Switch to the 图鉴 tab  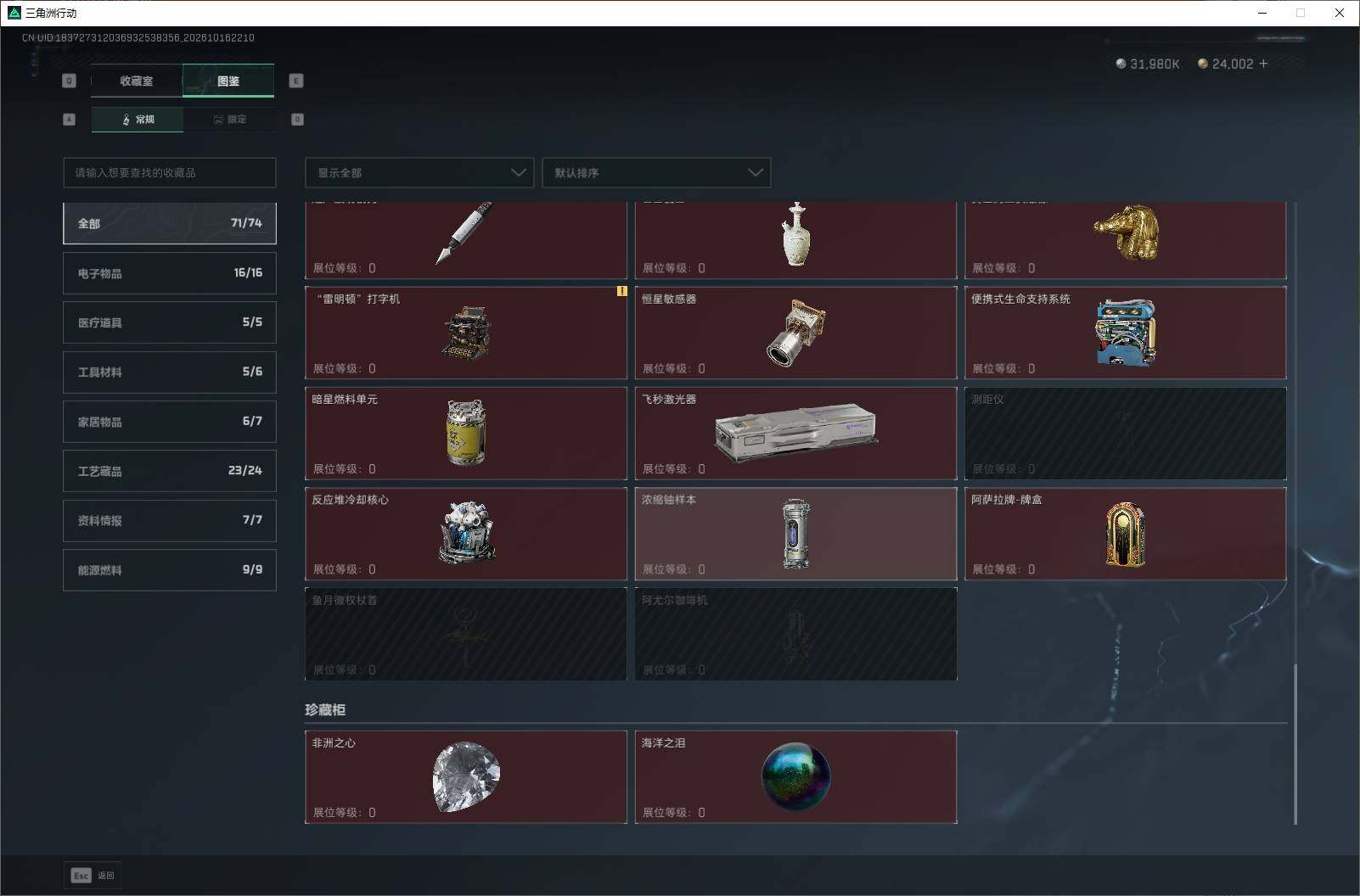click(228, 81)
